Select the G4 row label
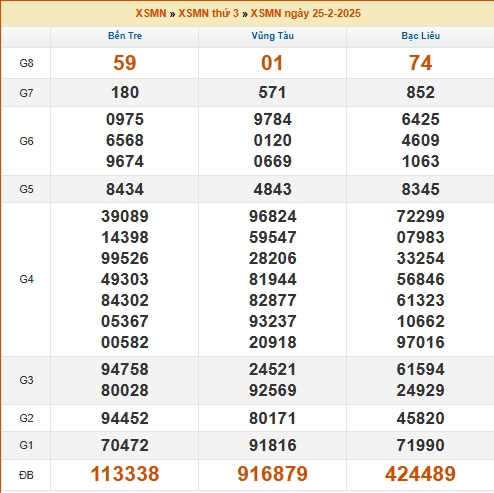Image resolution: width=494 pixels, height=493 pixels. point(26,279)
